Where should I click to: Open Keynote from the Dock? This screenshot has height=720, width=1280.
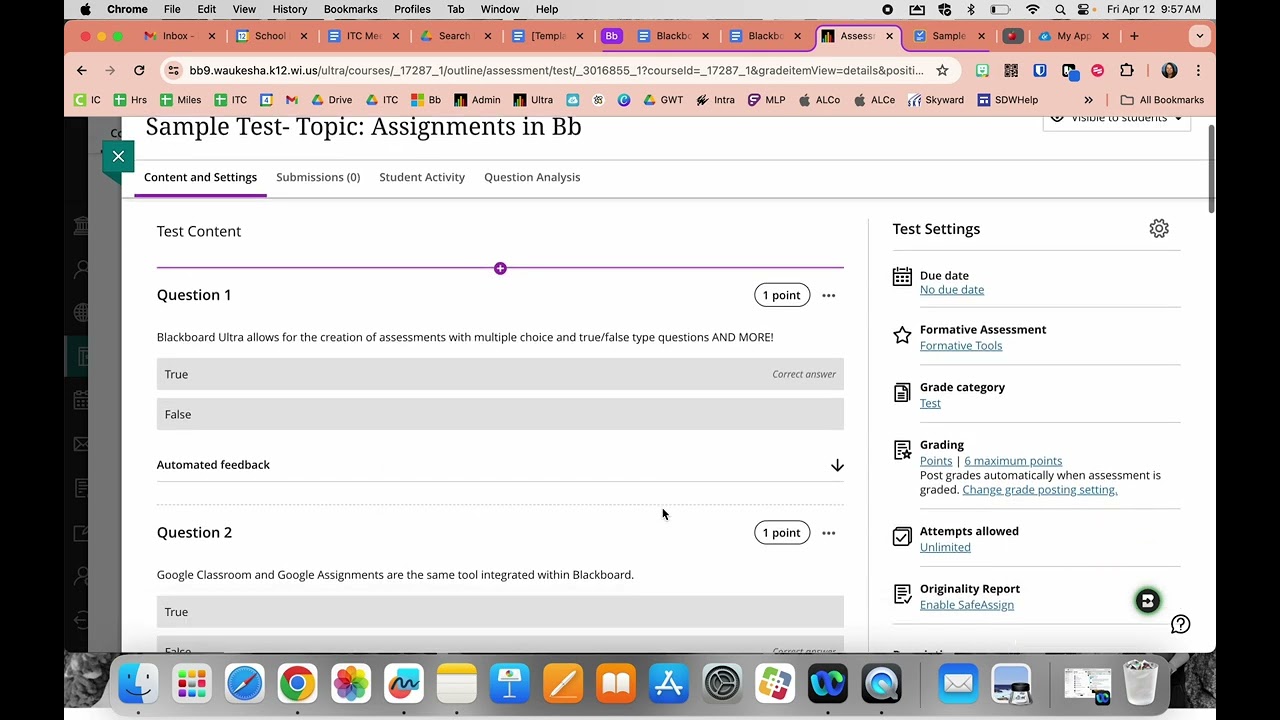coord(509,684)
